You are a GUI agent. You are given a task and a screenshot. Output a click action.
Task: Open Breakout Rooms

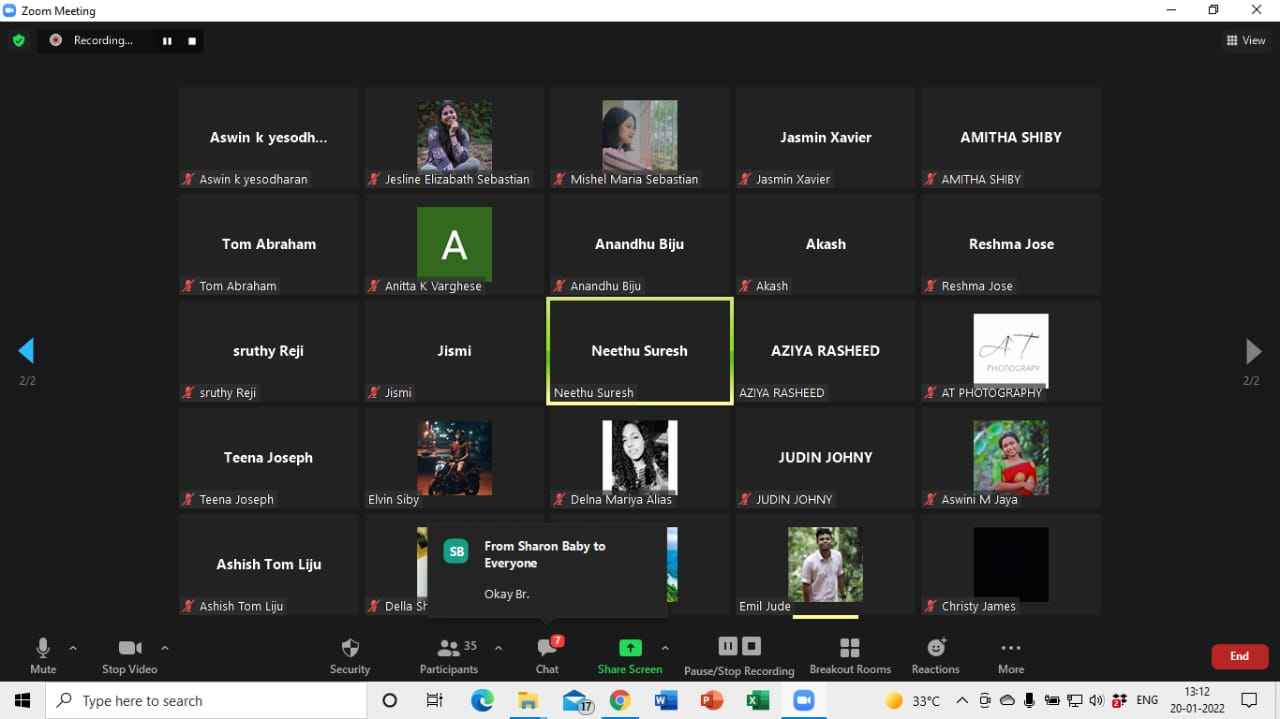tap(850, 654)
